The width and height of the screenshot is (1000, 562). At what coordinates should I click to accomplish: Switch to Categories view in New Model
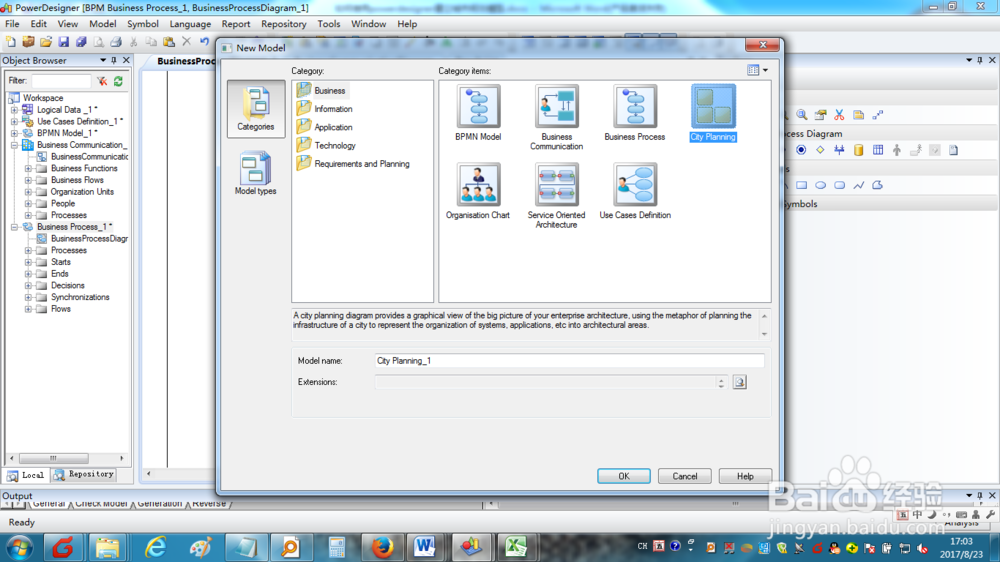click(x=256, y=109)
